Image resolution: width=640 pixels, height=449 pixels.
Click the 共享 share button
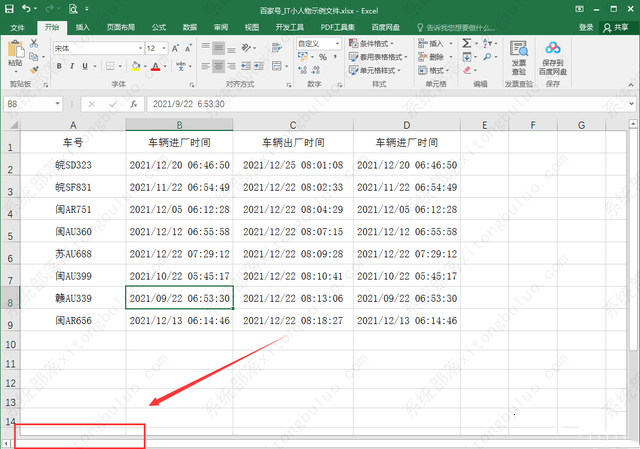tap(616, 27)
